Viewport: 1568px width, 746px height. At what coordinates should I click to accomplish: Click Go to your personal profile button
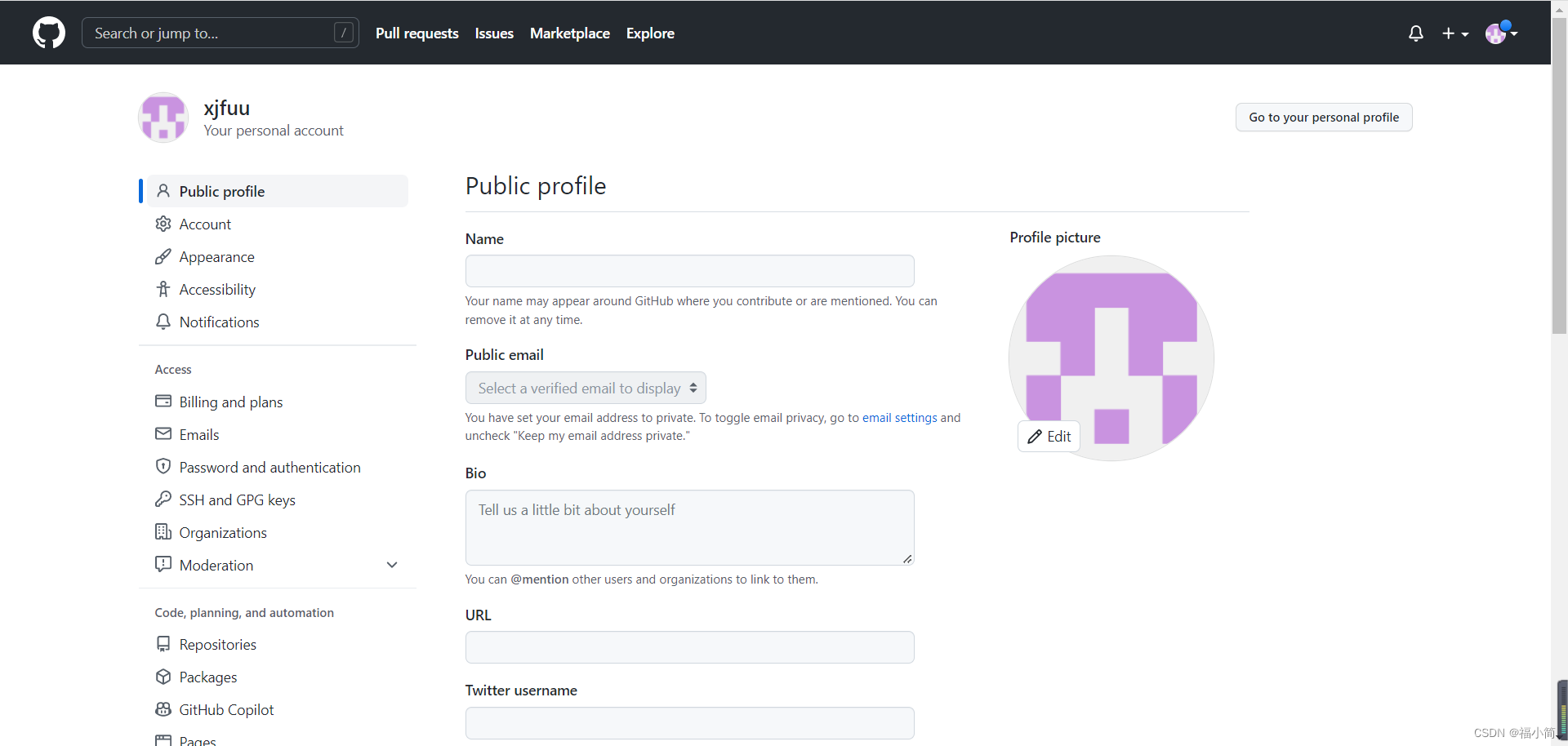point(1324,117)
